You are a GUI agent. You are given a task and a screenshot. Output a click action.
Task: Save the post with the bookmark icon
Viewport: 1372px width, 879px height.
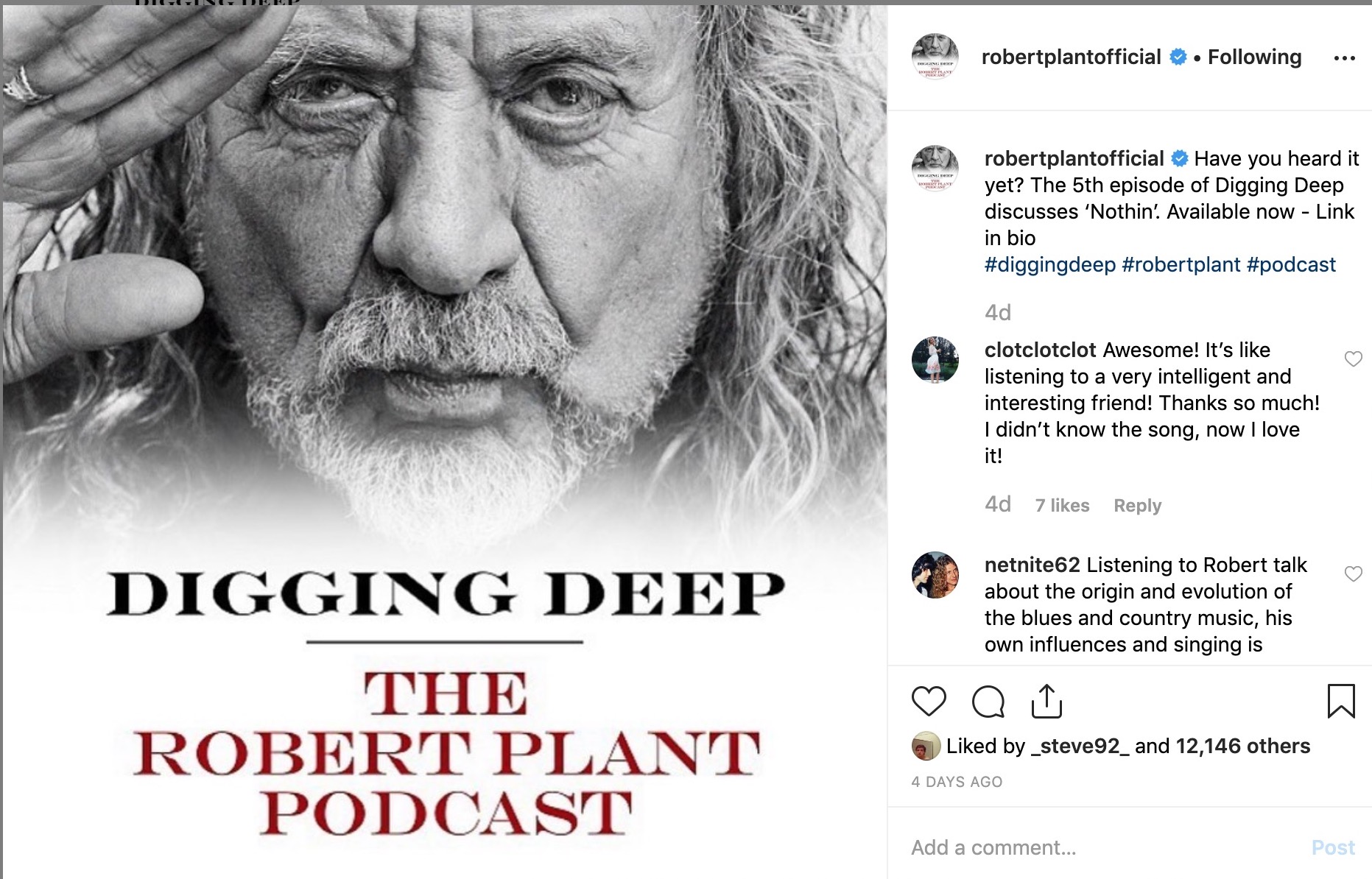point(1341,701)
